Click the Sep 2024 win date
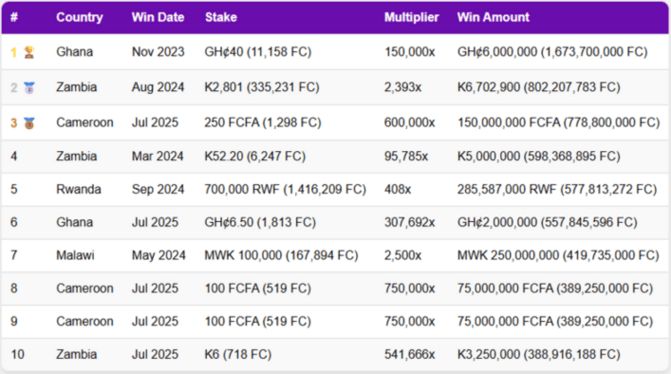Screen dimensions: 671x374 pos(158,189)
